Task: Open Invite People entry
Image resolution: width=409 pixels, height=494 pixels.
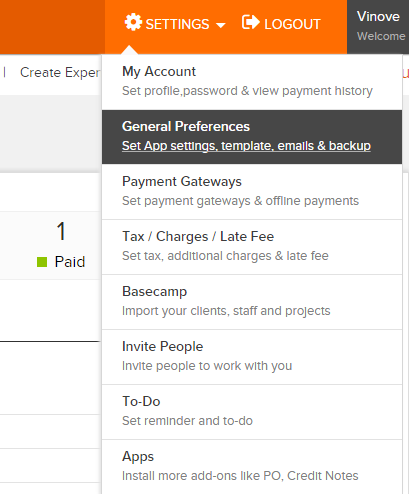Action: point(252,357)
